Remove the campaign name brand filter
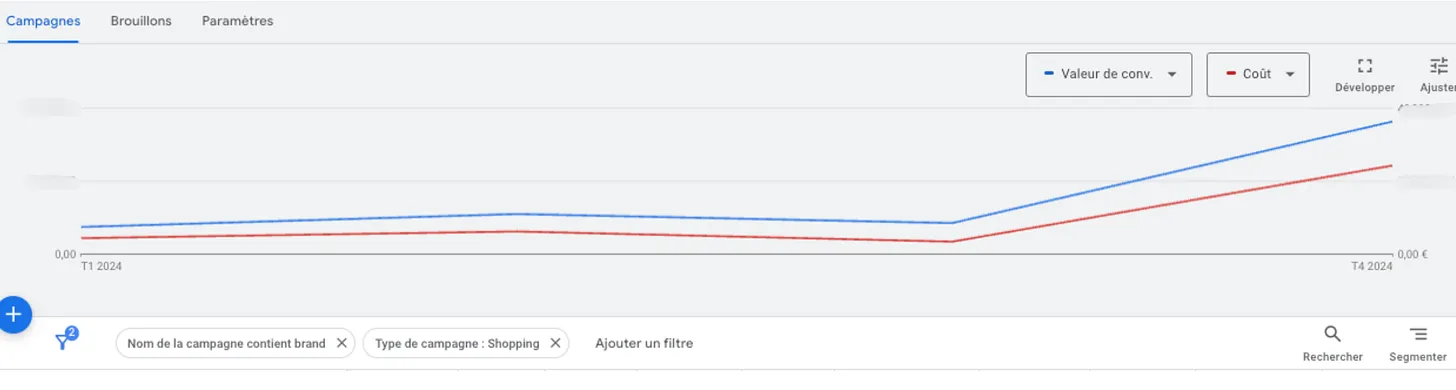The width and height of the screenshot is (1456, 390). tap(341, 343)
